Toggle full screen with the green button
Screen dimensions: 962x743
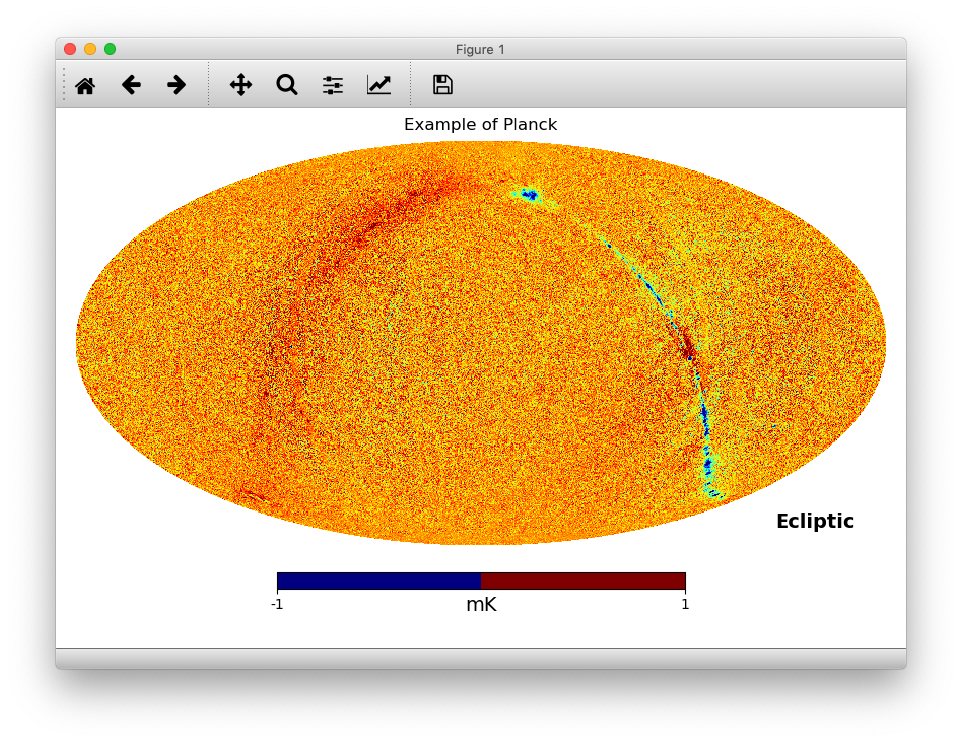[x=109, y=47]
